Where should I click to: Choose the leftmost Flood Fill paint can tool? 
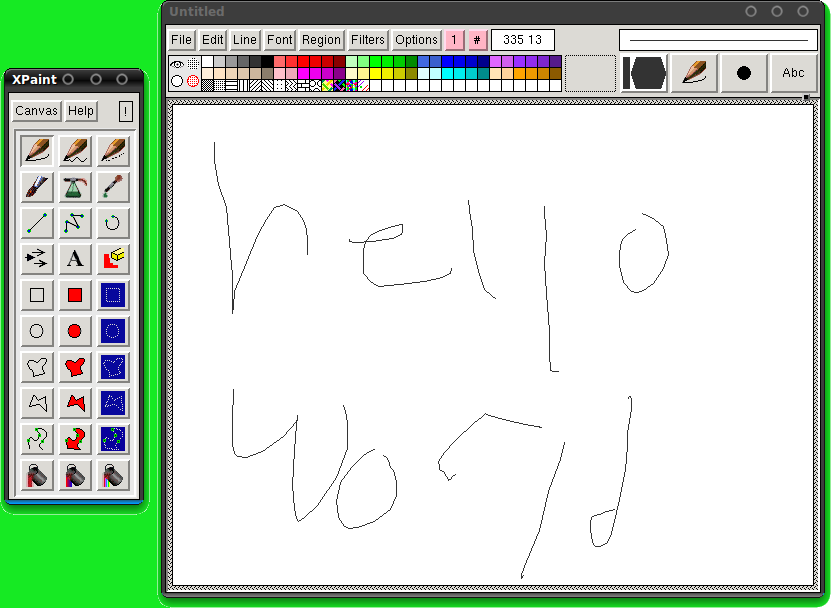tap(36, 475)
